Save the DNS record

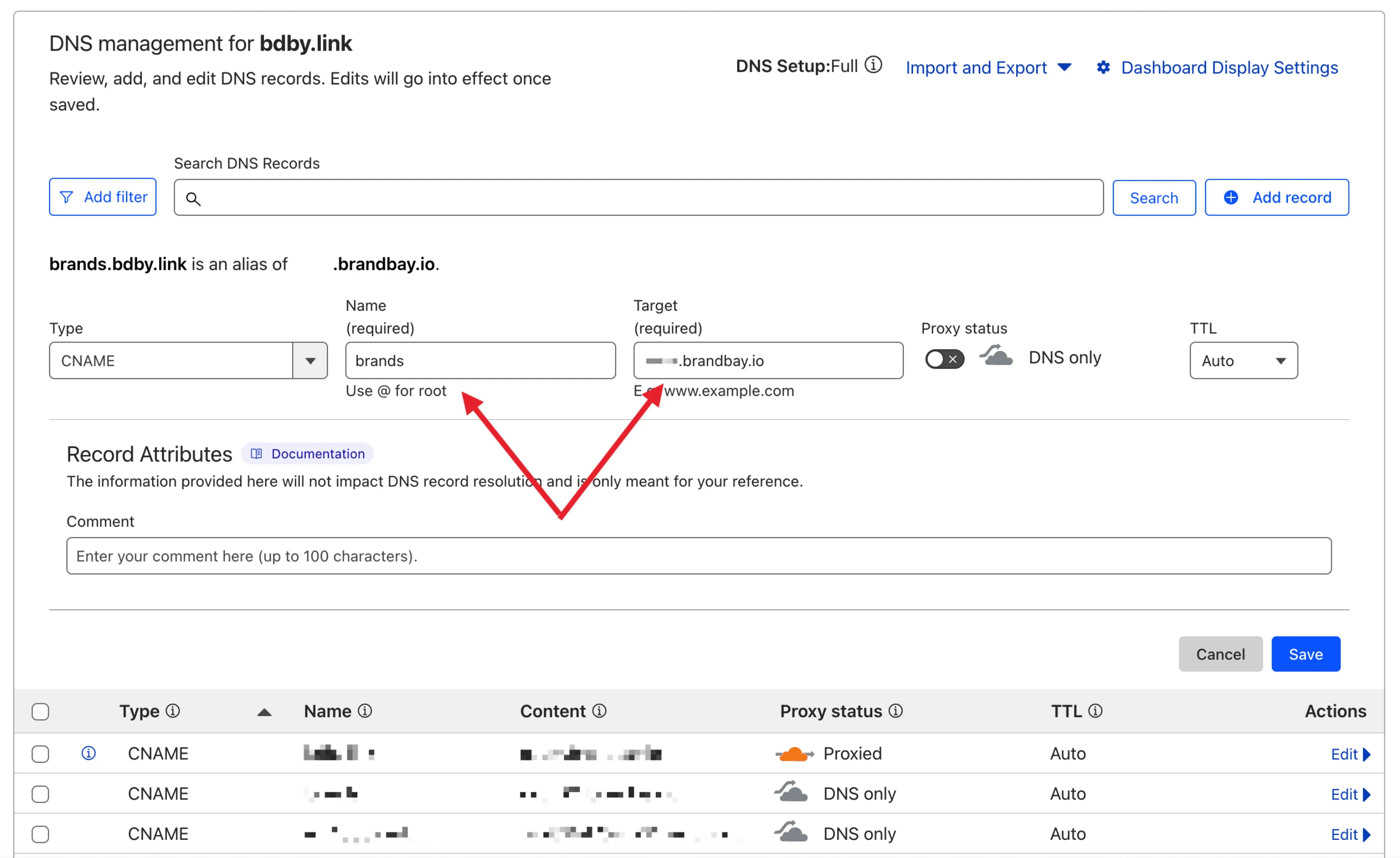click(x=1305, y=654)
